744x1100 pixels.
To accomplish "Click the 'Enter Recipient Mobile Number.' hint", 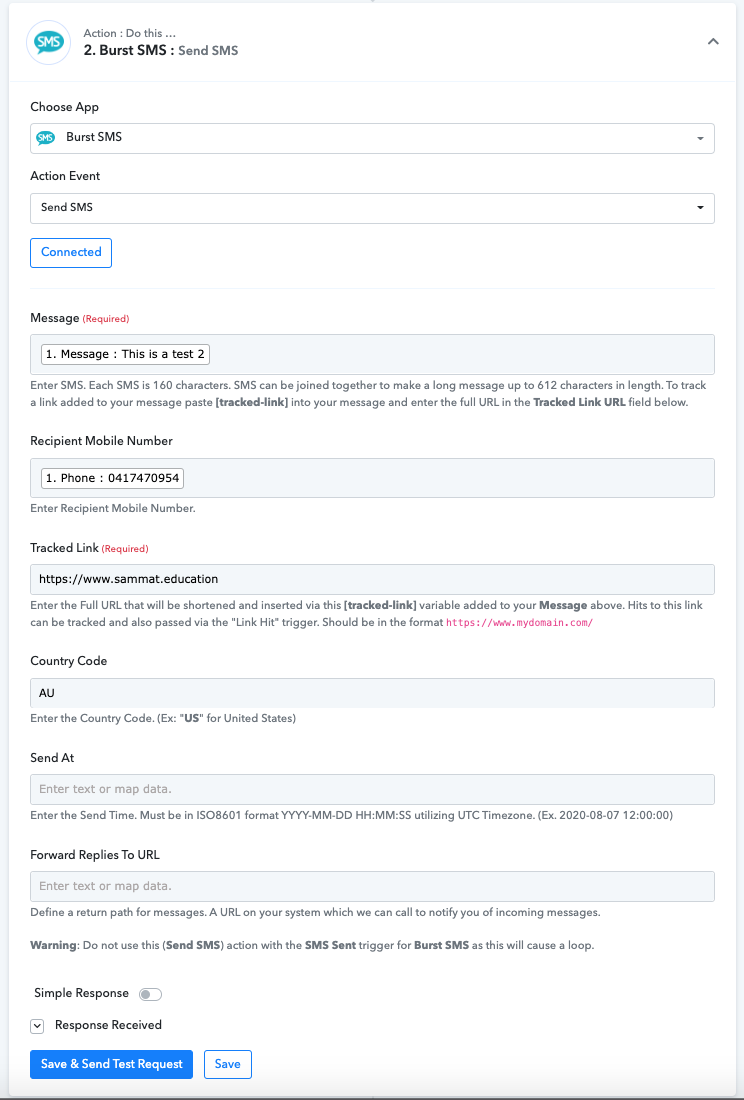I will tap(113, 509).
